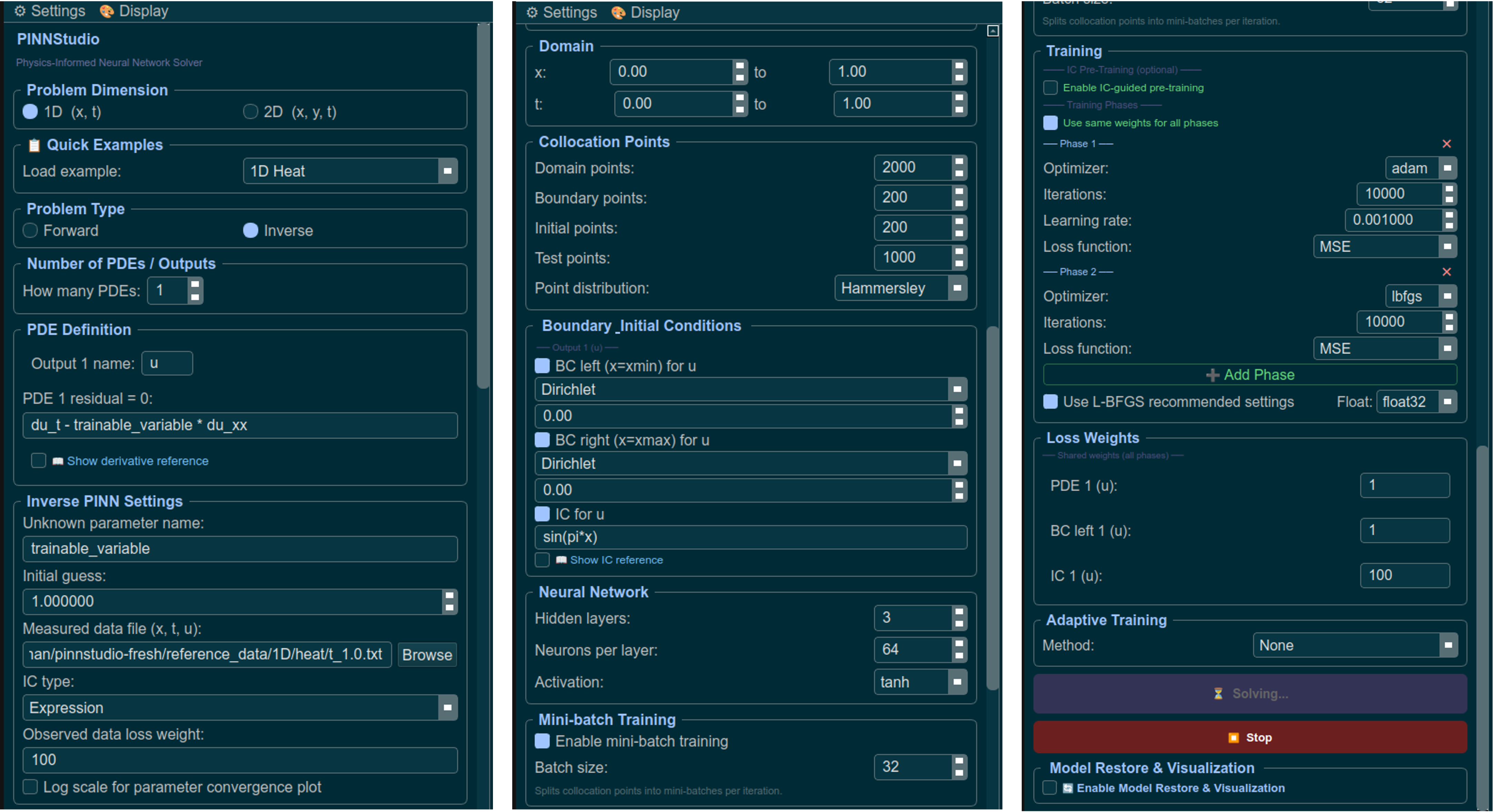
Task: Click the Hidden layers value field
Action: (920, 618)
